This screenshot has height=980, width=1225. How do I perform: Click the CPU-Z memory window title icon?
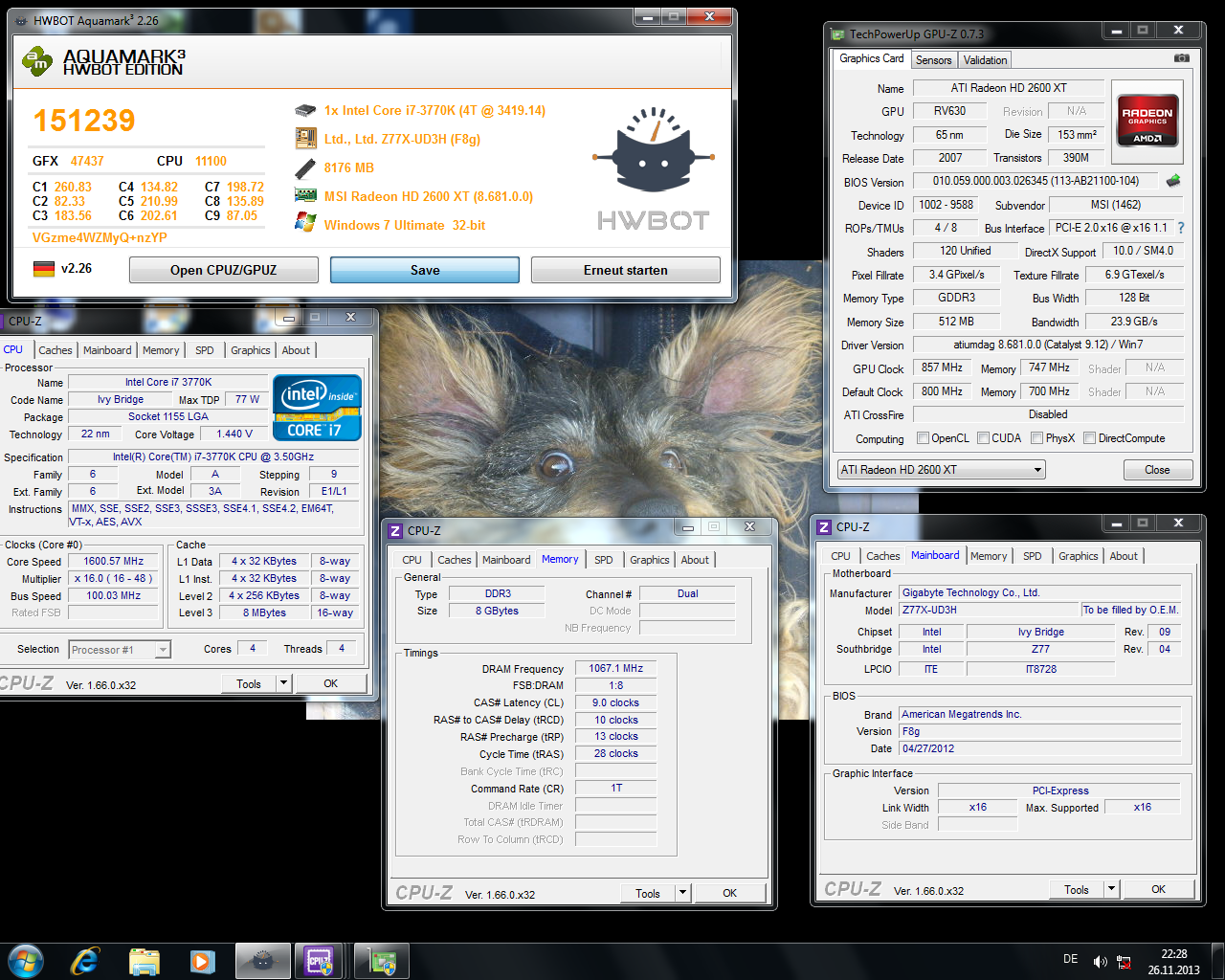pyautogui.click(x=396, y=530)
